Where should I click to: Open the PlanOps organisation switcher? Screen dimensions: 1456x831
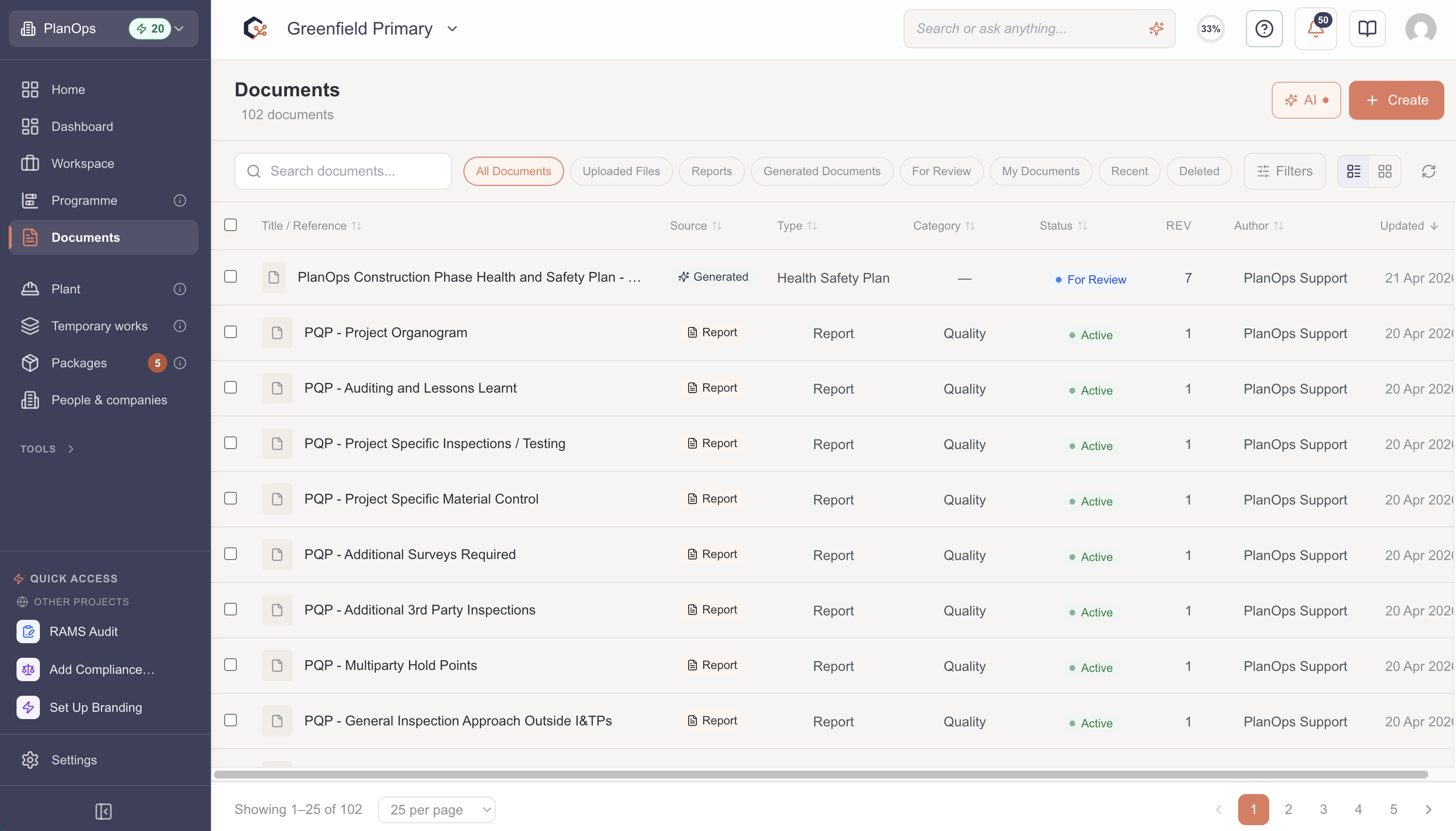[103, 29]
